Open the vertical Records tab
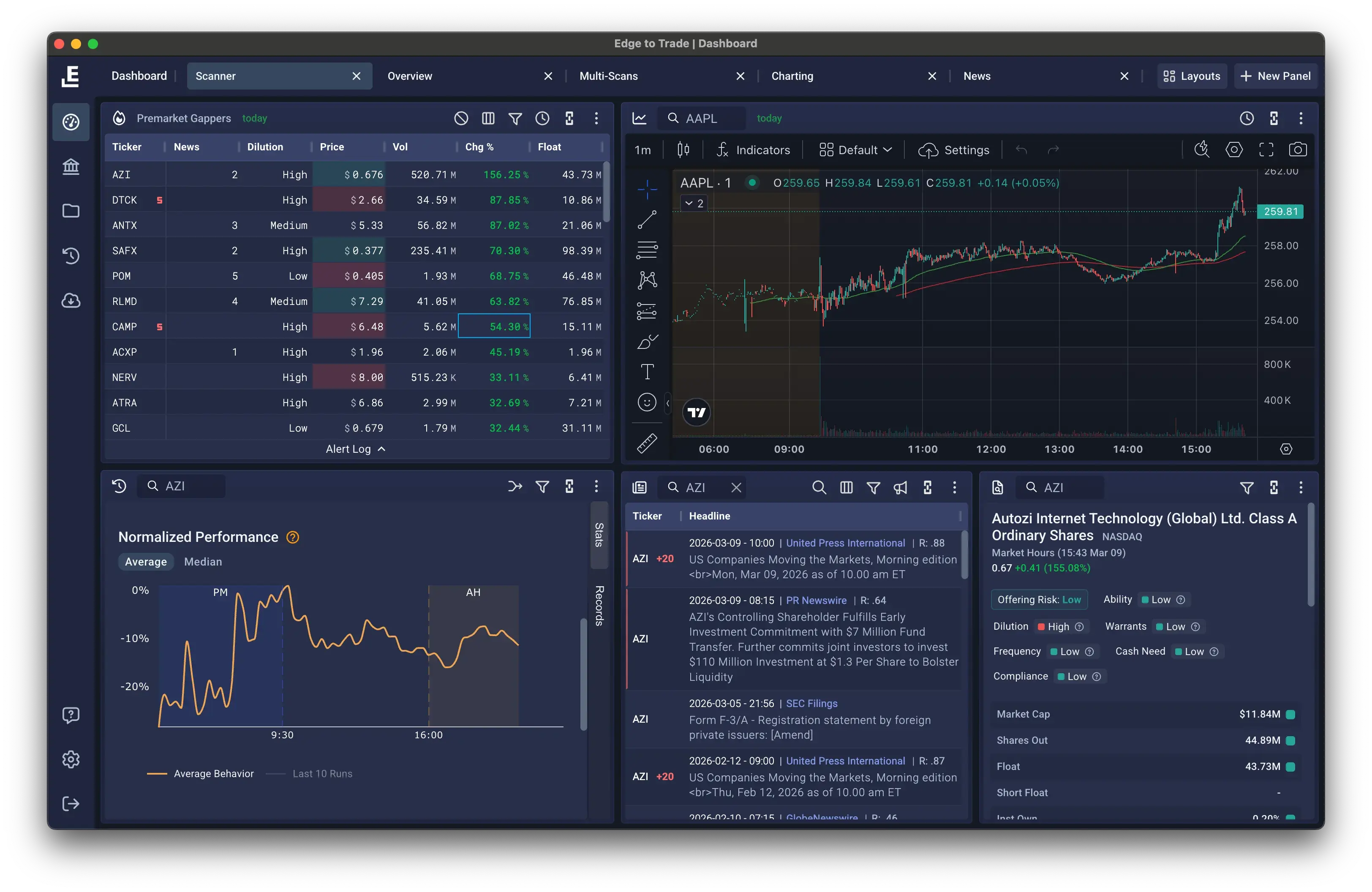This screenshot has height=892, width=1372. [599, 606]
